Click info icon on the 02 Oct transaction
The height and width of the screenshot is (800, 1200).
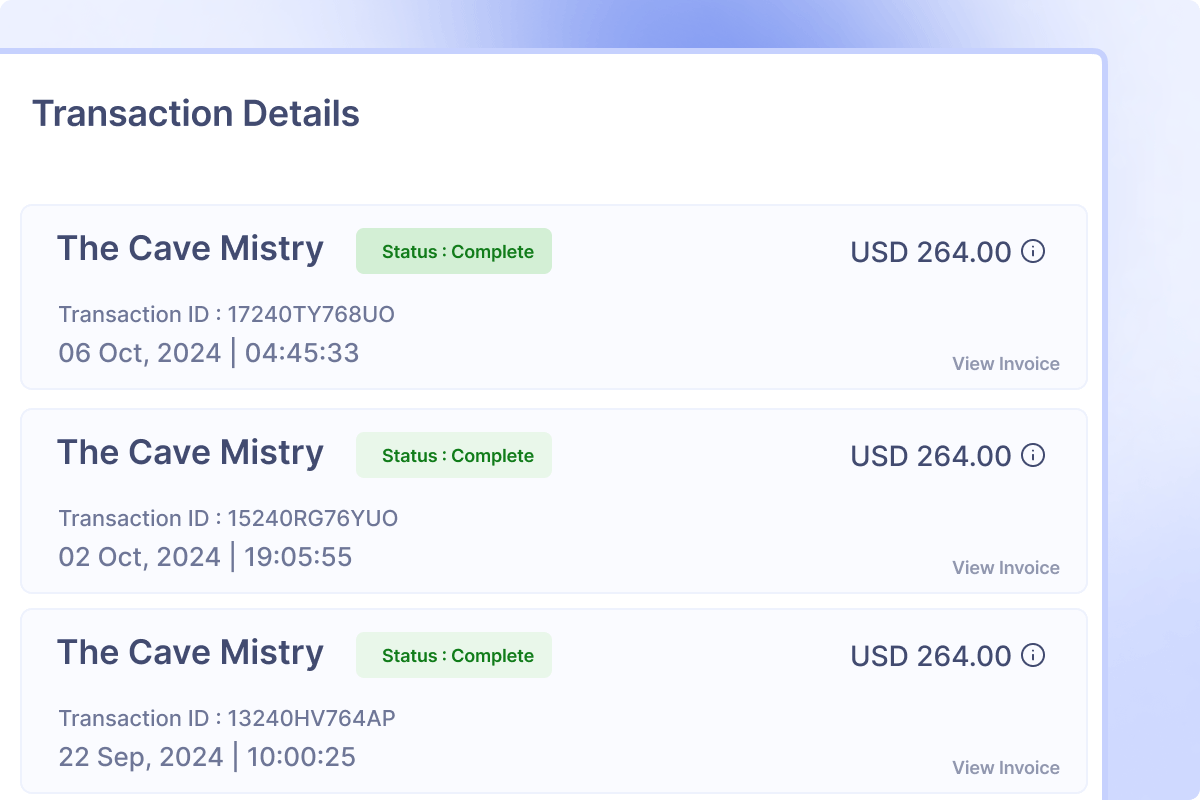[1033, 455]
